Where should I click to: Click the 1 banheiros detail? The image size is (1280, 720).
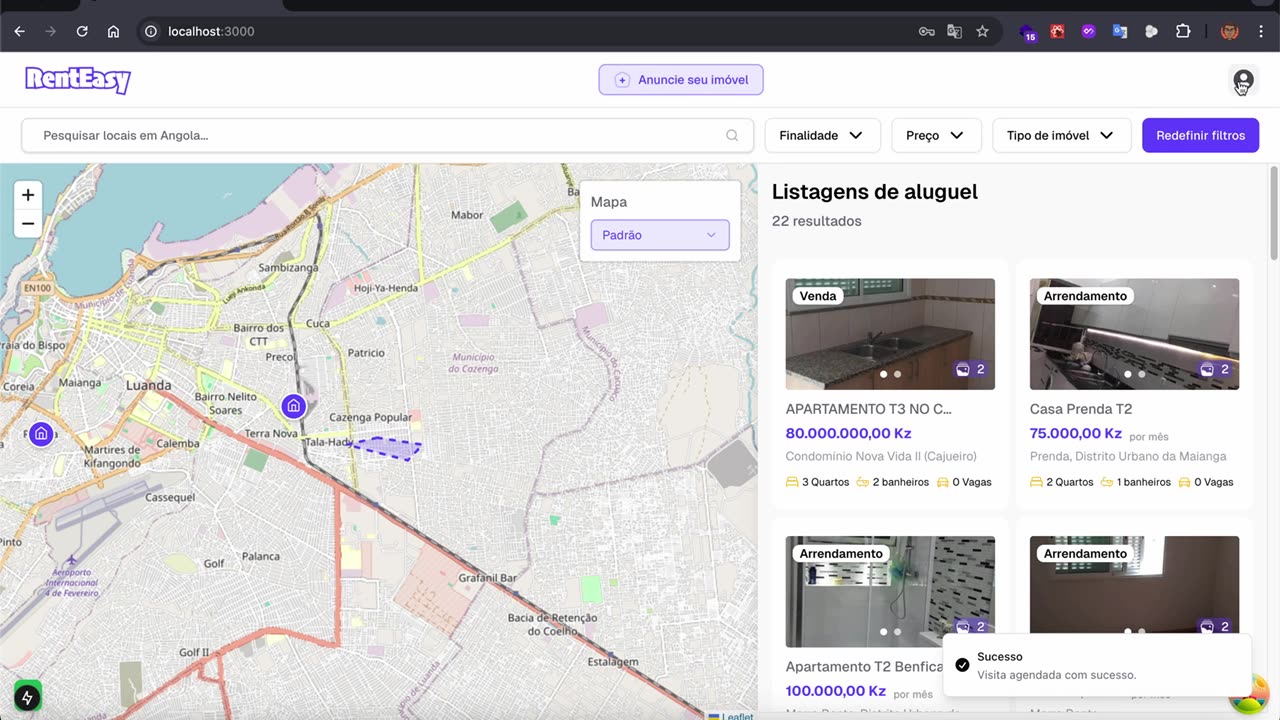pyautogui.click(x=1136, y=482)
